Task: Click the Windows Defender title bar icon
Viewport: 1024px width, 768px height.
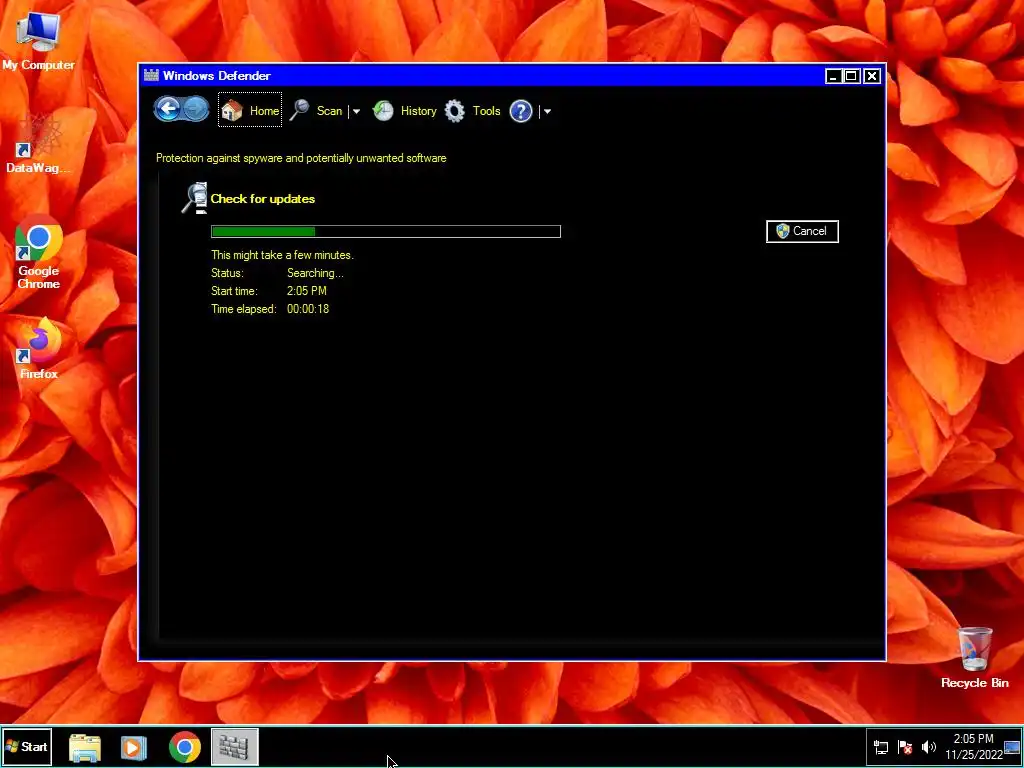Action: click(x=152, y=75)
